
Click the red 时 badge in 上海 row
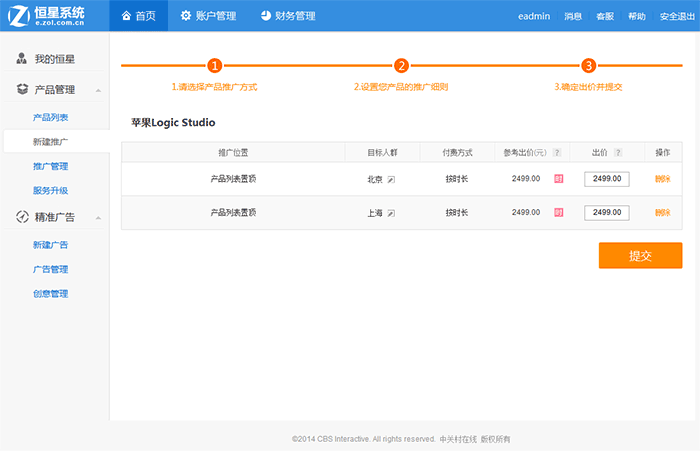[x=558, y=212]
